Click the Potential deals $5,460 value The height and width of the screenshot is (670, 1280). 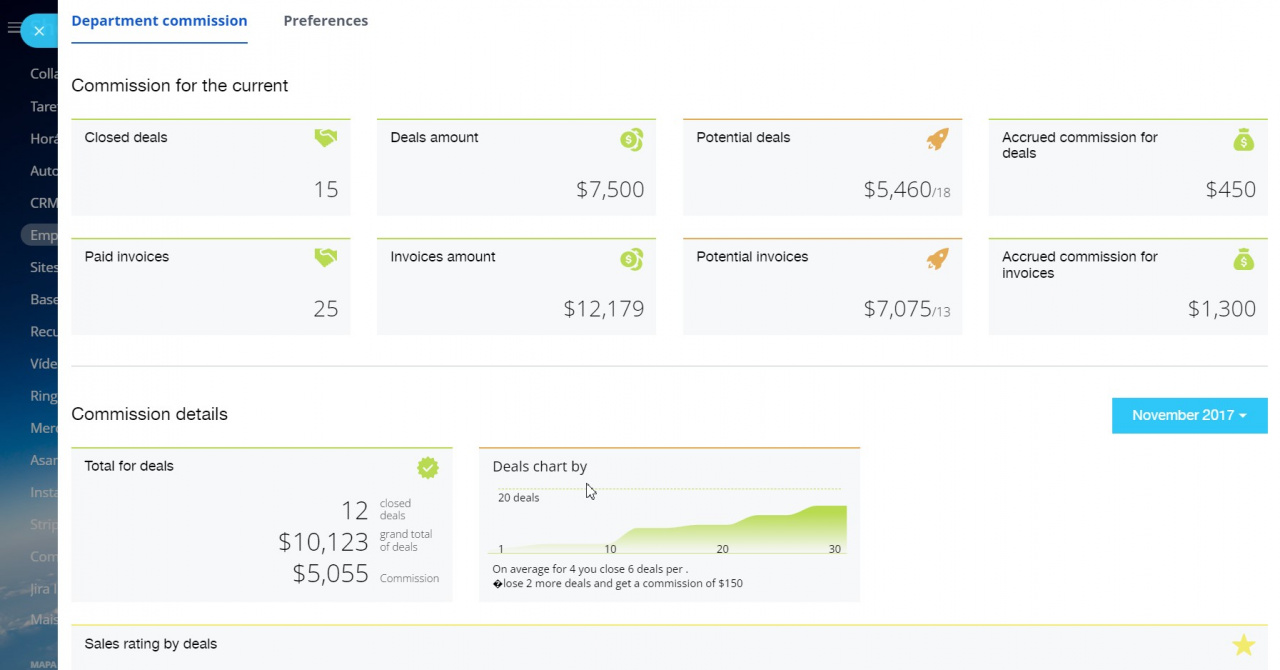pos(897,190)
